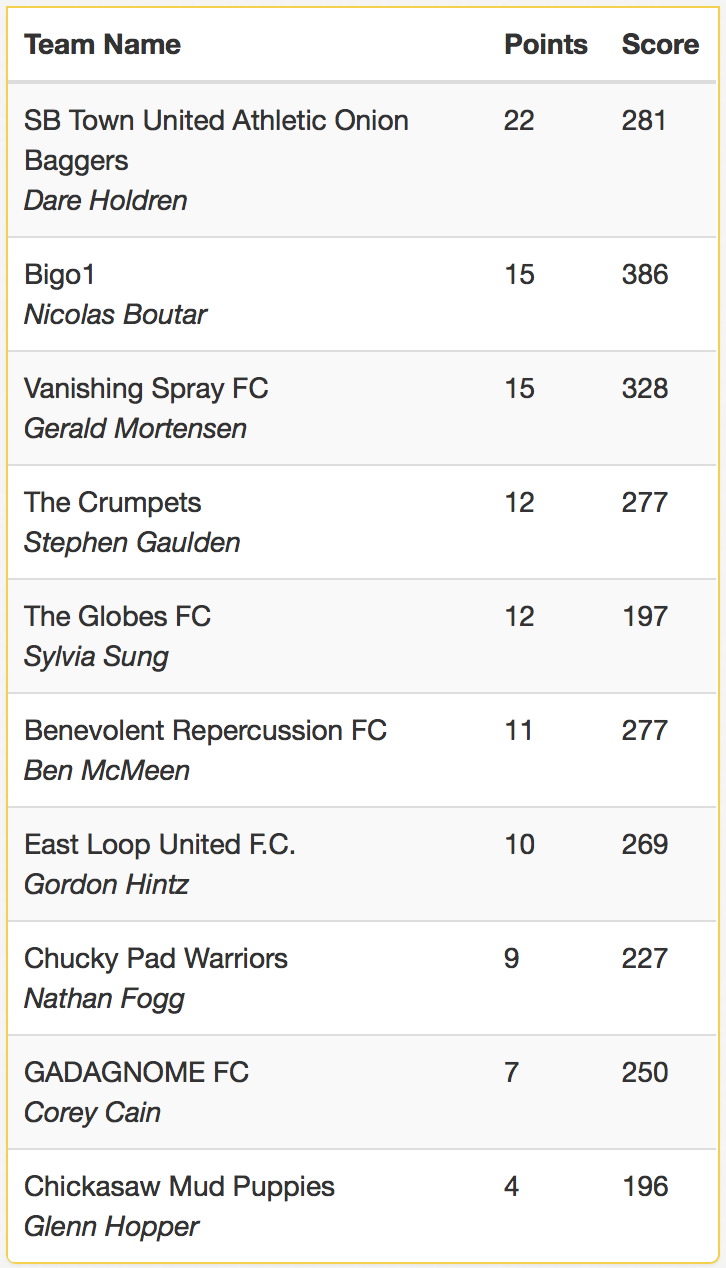Open The Crumpets team entry
This screenshot has width=726, height=1268.
click(x=112, y=503)
